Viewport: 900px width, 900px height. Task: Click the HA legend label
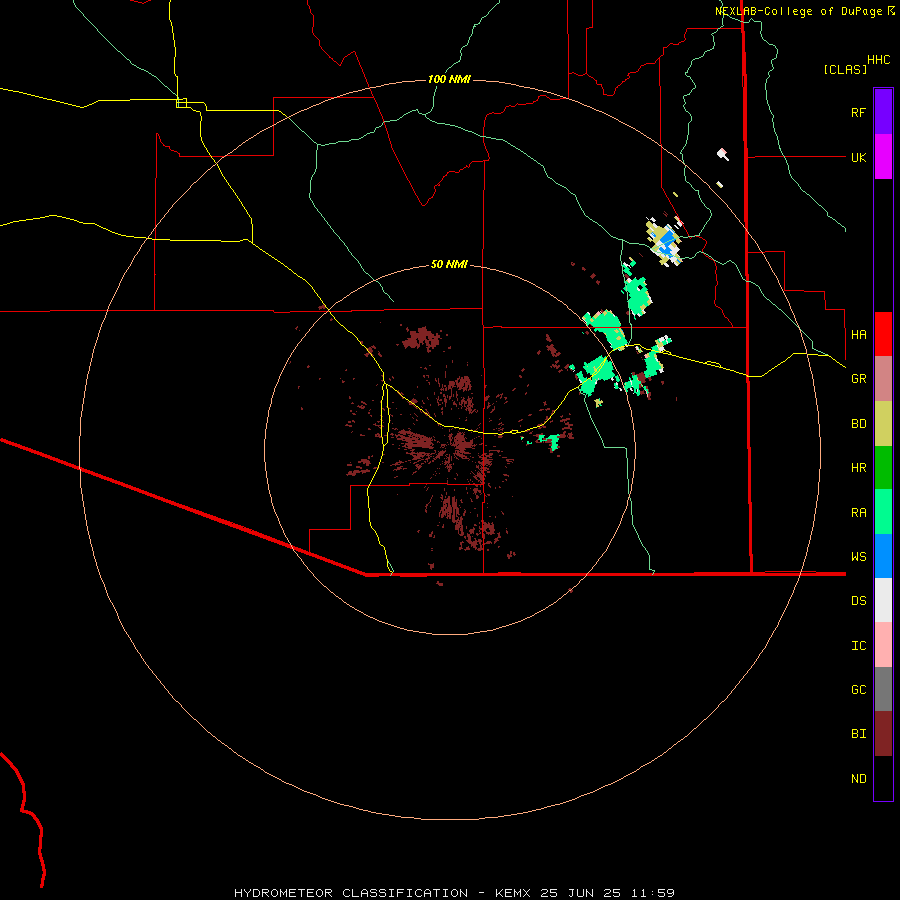(859, 335)
